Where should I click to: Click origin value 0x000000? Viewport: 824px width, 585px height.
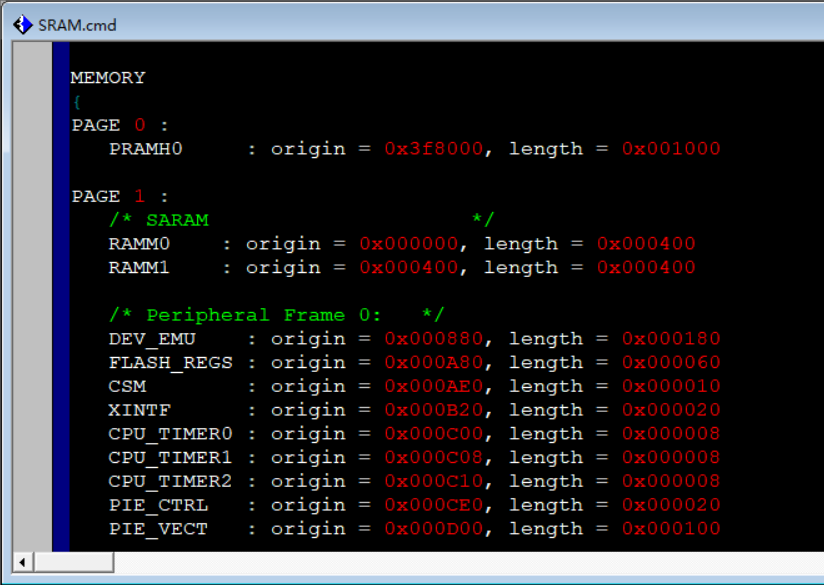409,244
